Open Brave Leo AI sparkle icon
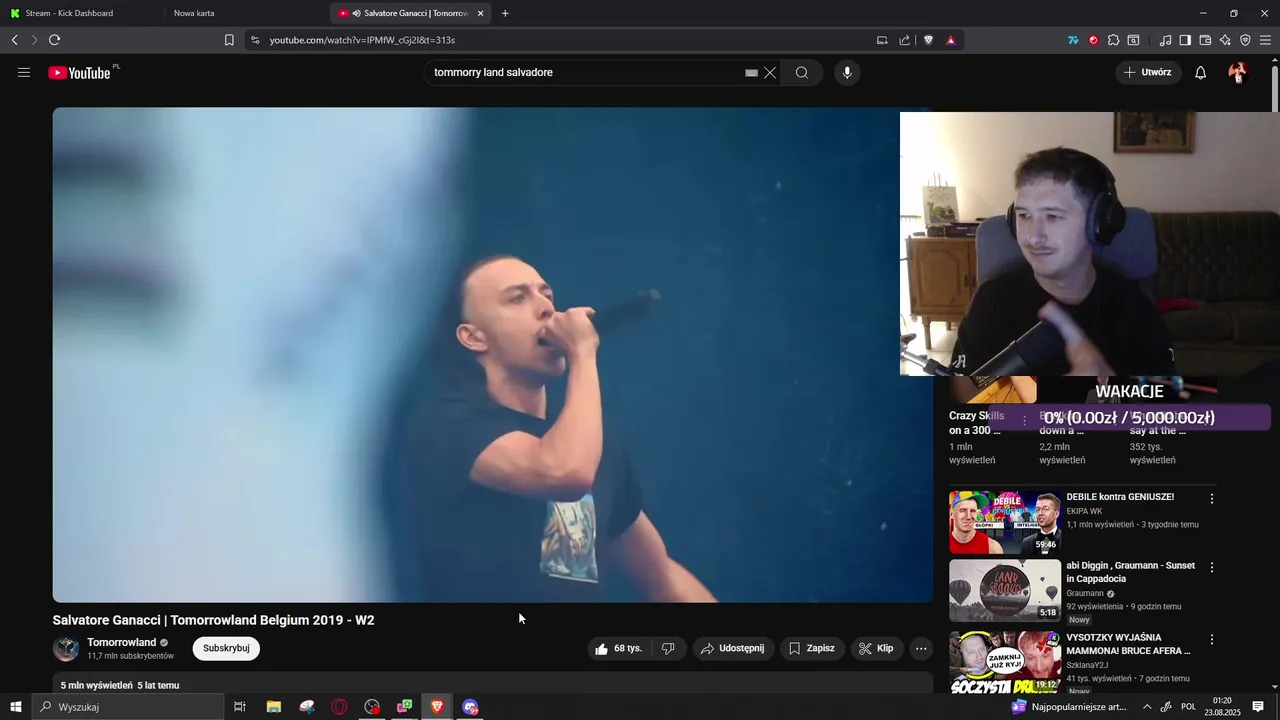This screenshot has width=1280, height=720. click(x=1225, y=40)
